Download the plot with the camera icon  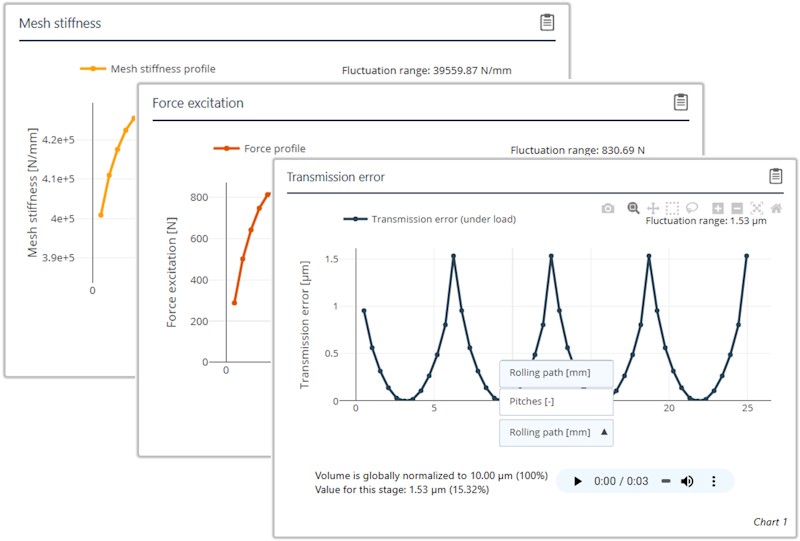click(608, 208)
